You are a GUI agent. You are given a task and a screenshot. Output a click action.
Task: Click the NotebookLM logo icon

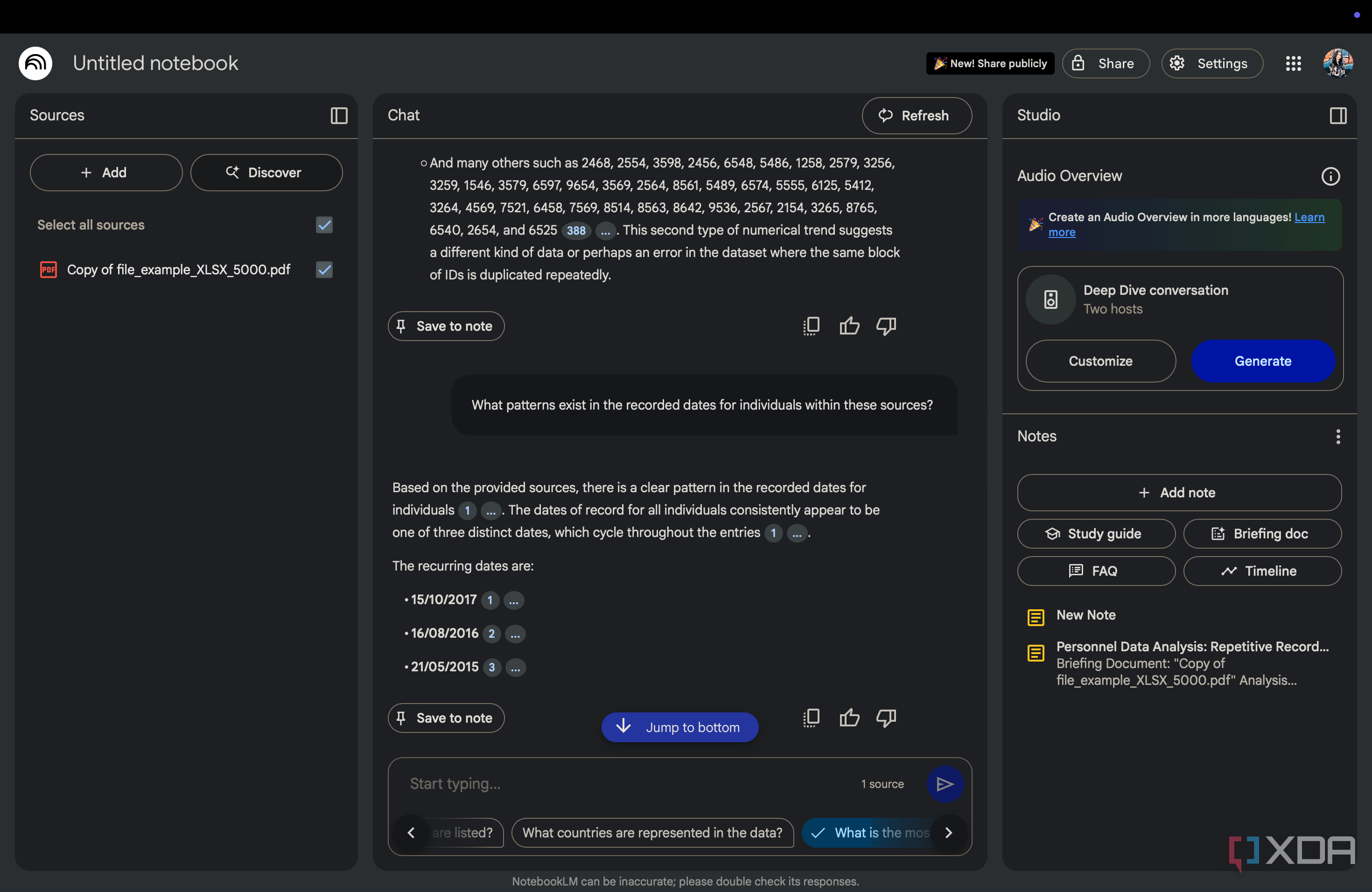35,63
